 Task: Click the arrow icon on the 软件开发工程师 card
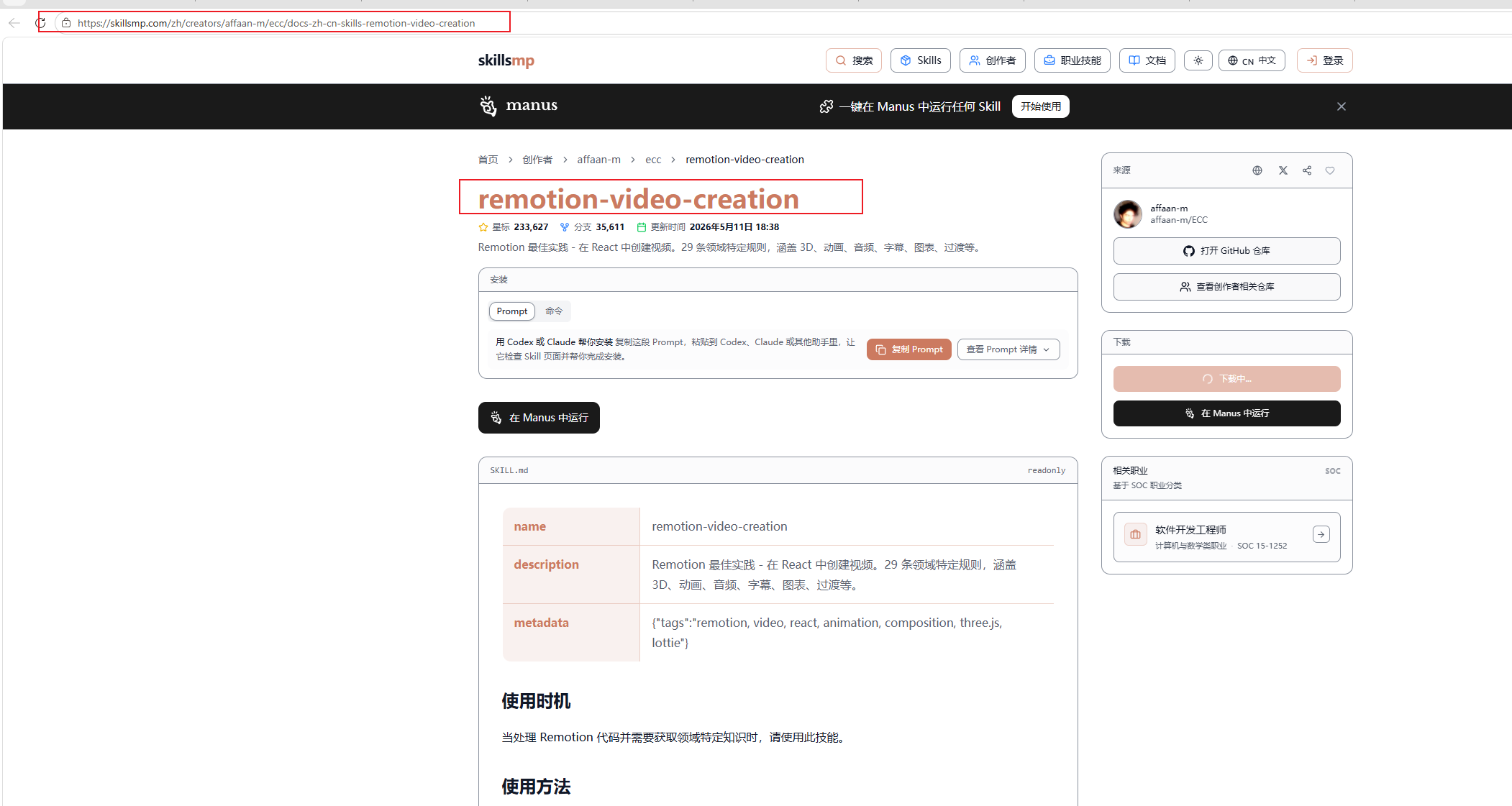point(1321,534)
